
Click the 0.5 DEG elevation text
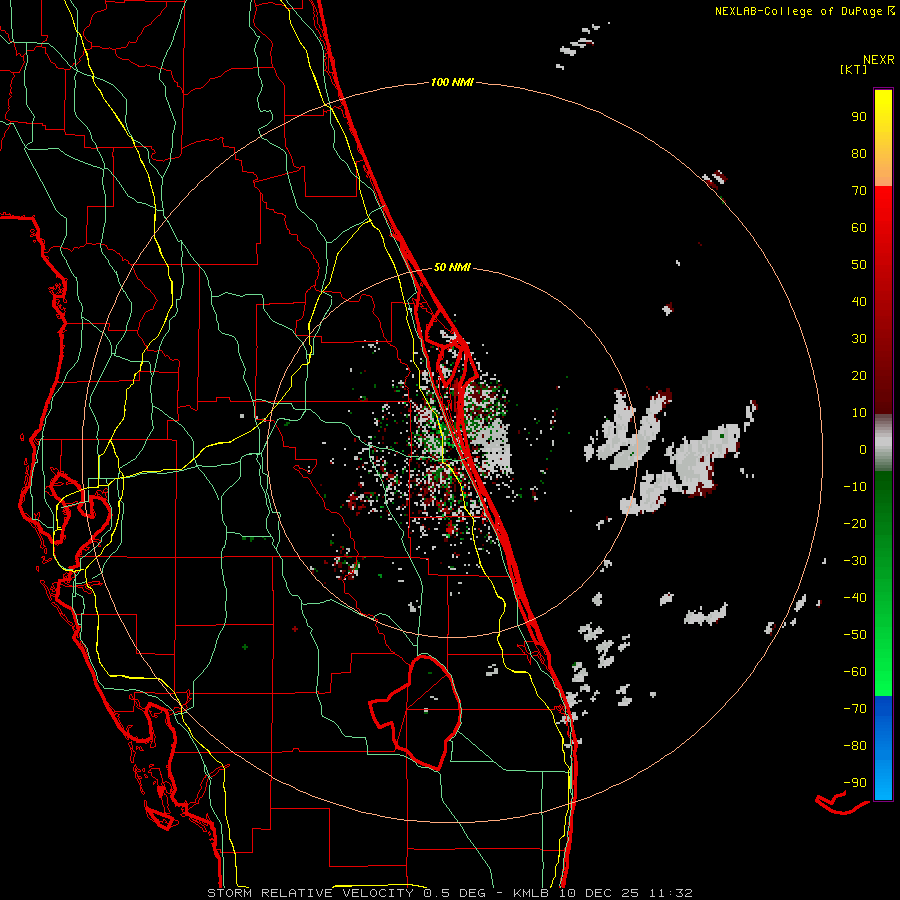pyautogui.click(x=455, y=893)
